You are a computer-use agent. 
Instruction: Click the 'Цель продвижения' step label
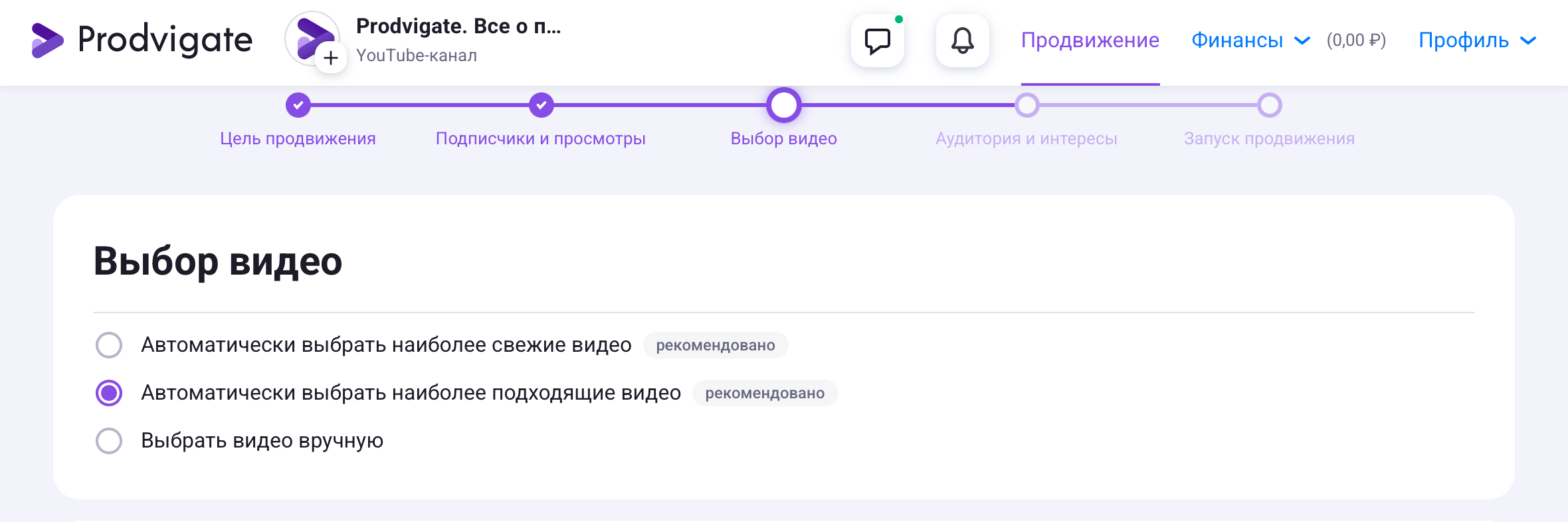(x=298, y=138)
